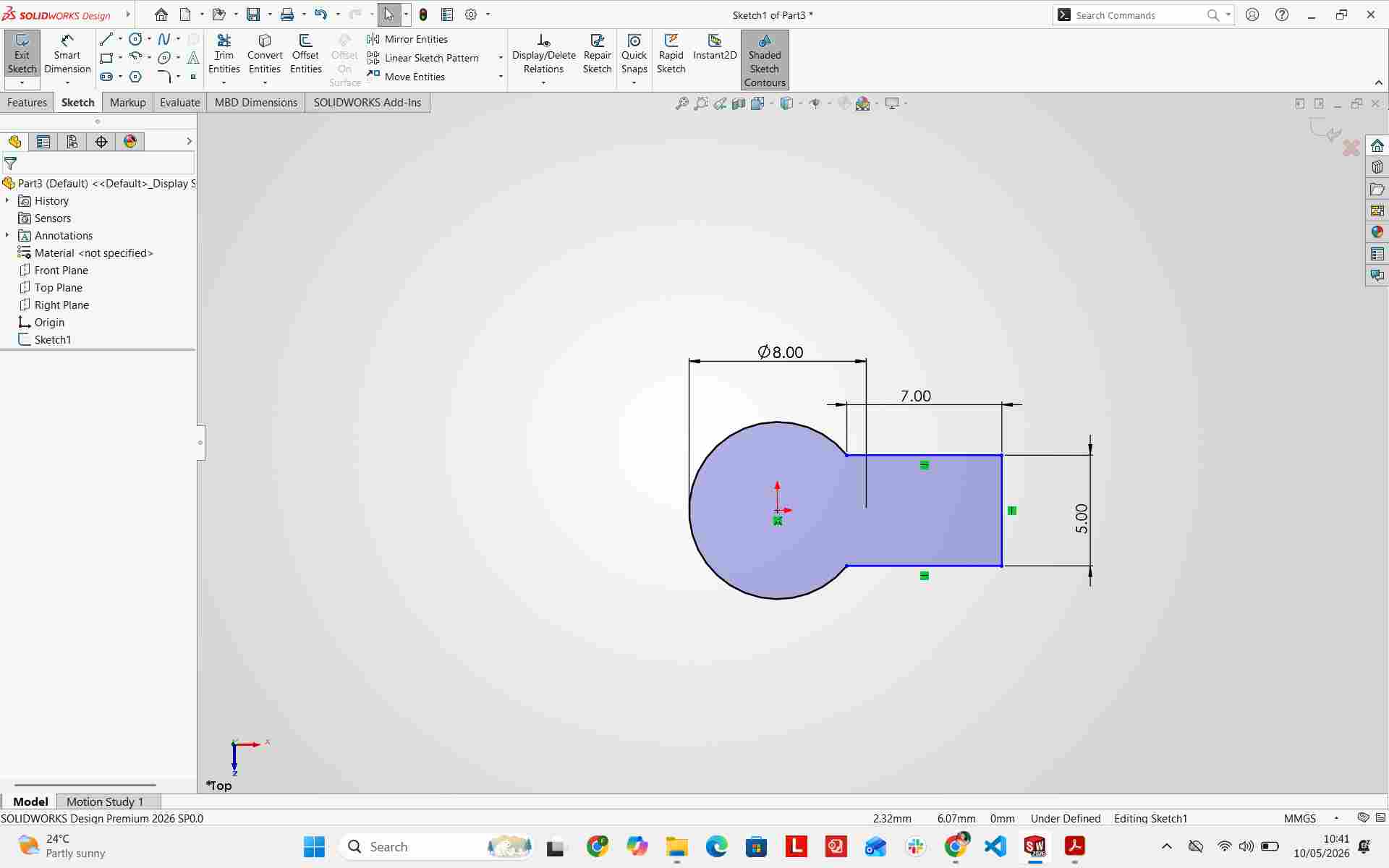Select the sketch Text tool
Viewport: 1389px width, 868px height.
193,58
